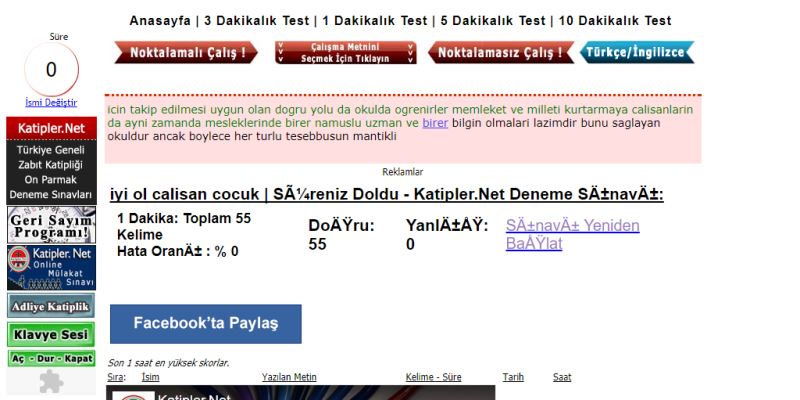
Task: Choose the 10 Dakikalık Test option
Action: (614, 20)
